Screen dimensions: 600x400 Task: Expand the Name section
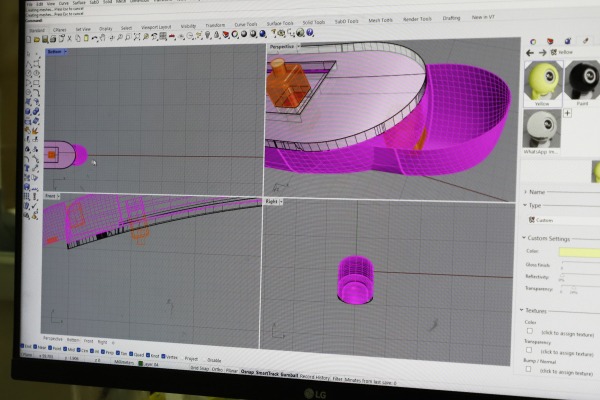(x=527, y=191)
